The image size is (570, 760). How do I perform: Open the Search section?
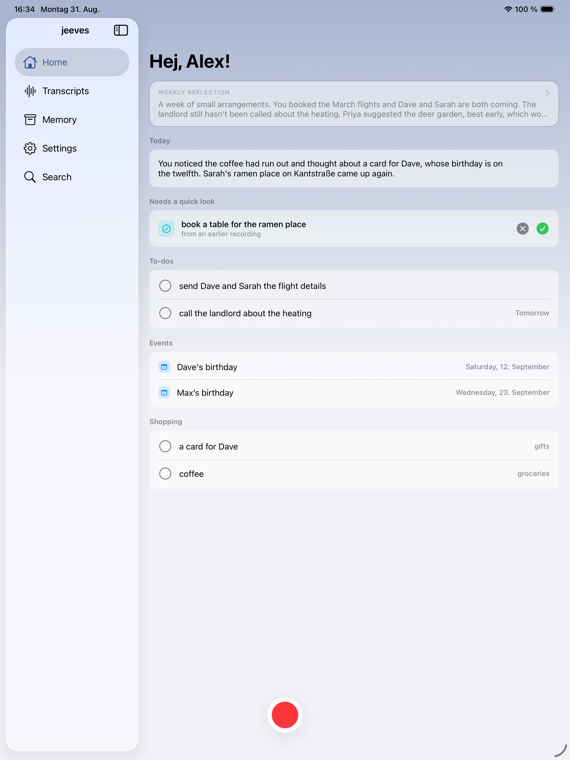click(72, 177)
